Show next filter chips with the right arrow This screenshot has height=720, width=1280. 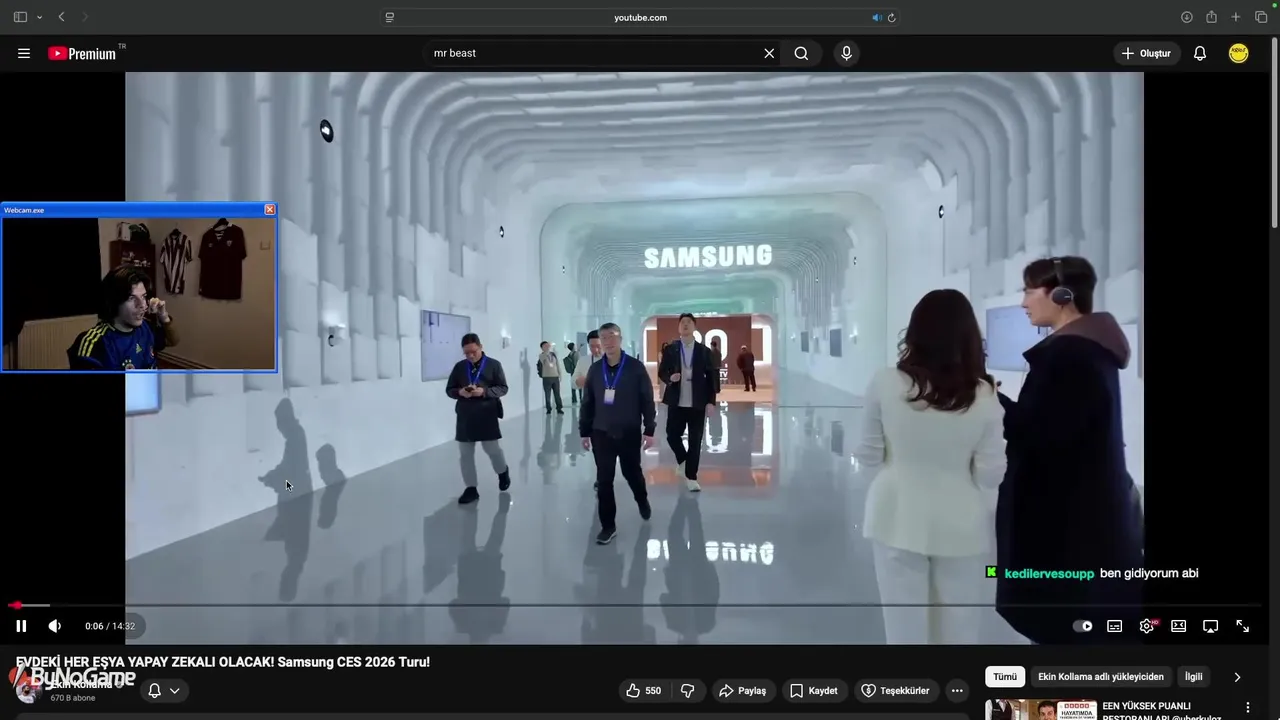(1237, 677)
